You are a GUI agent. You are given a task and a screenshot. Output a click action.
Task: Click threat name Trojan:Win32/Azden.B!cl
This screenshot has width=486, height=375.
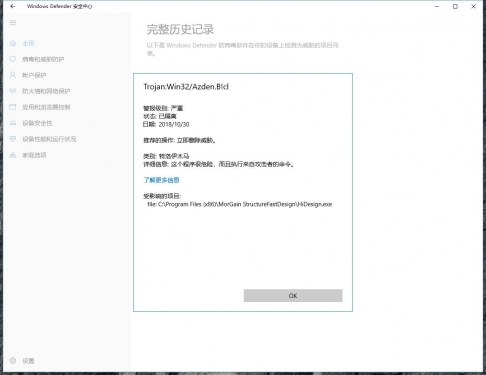tap(186, 87)
